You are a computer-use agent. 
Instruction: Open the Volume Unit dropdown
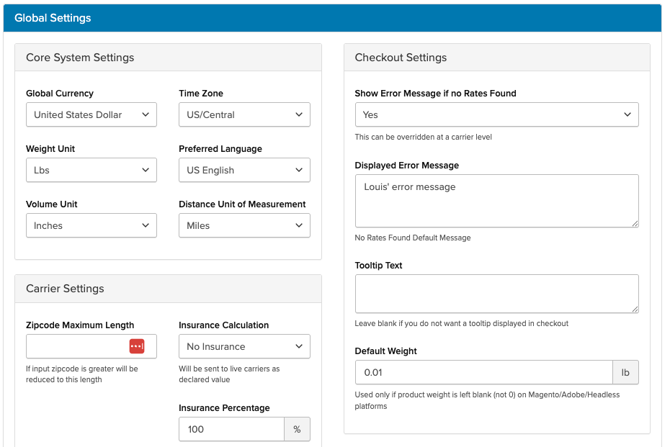coord(91,226)
